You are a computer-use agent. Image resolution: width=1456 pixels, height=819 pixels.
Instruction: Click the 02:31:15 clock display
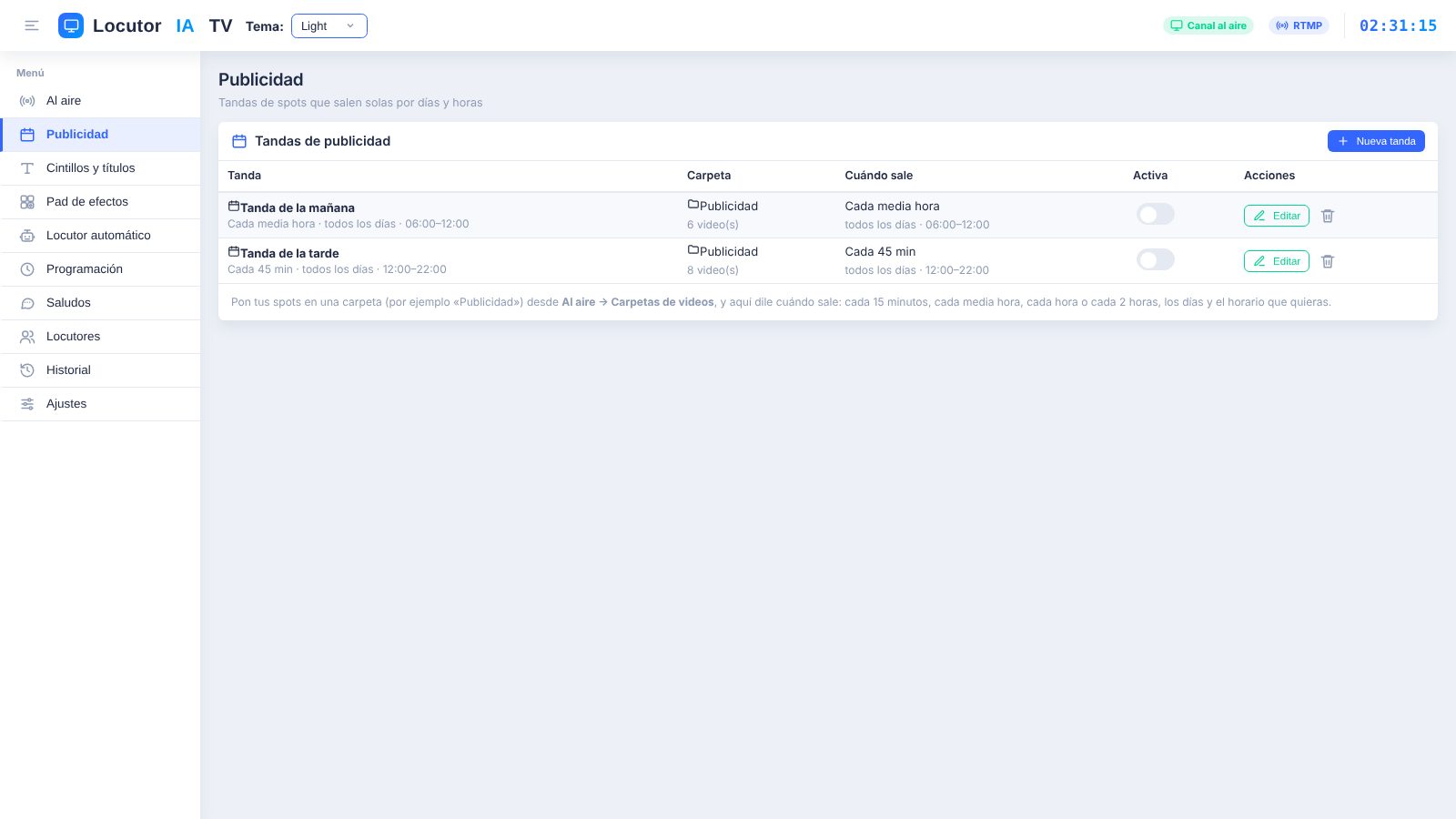(x=1398, y=25)
